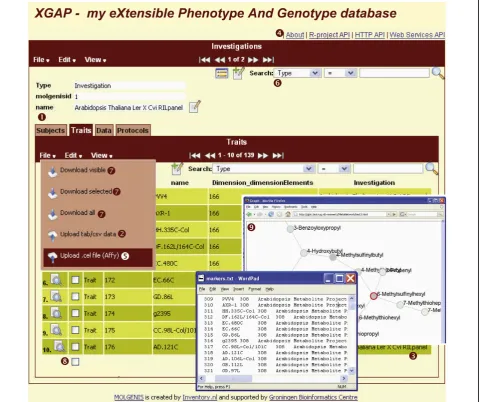This screenshot has height=402, width=480.
Task: Tick the checkbox for trait 176 AD.121C
Action: pos(76,347)
